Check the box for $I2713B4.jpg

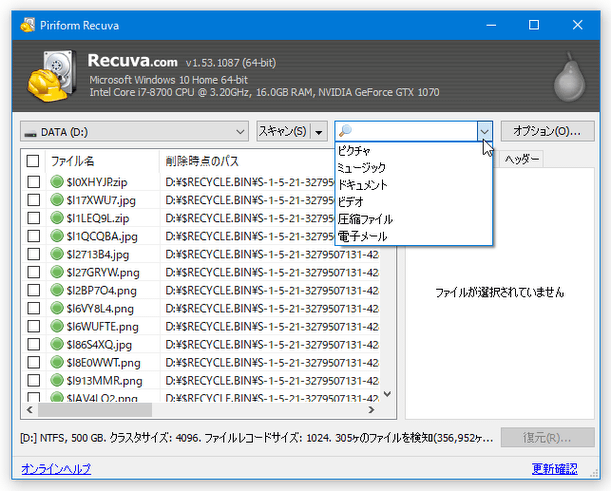34,254
